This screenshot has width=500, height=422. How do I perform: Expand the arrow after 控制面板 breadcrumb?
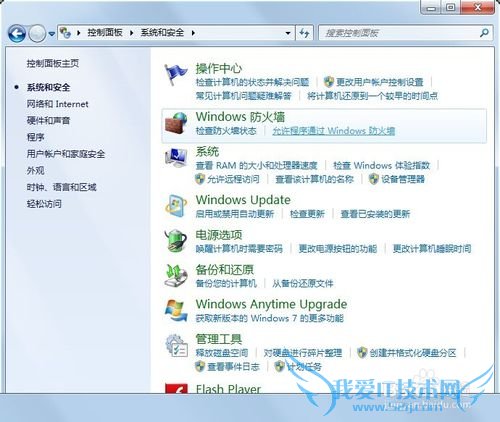[x=131, y=33]
